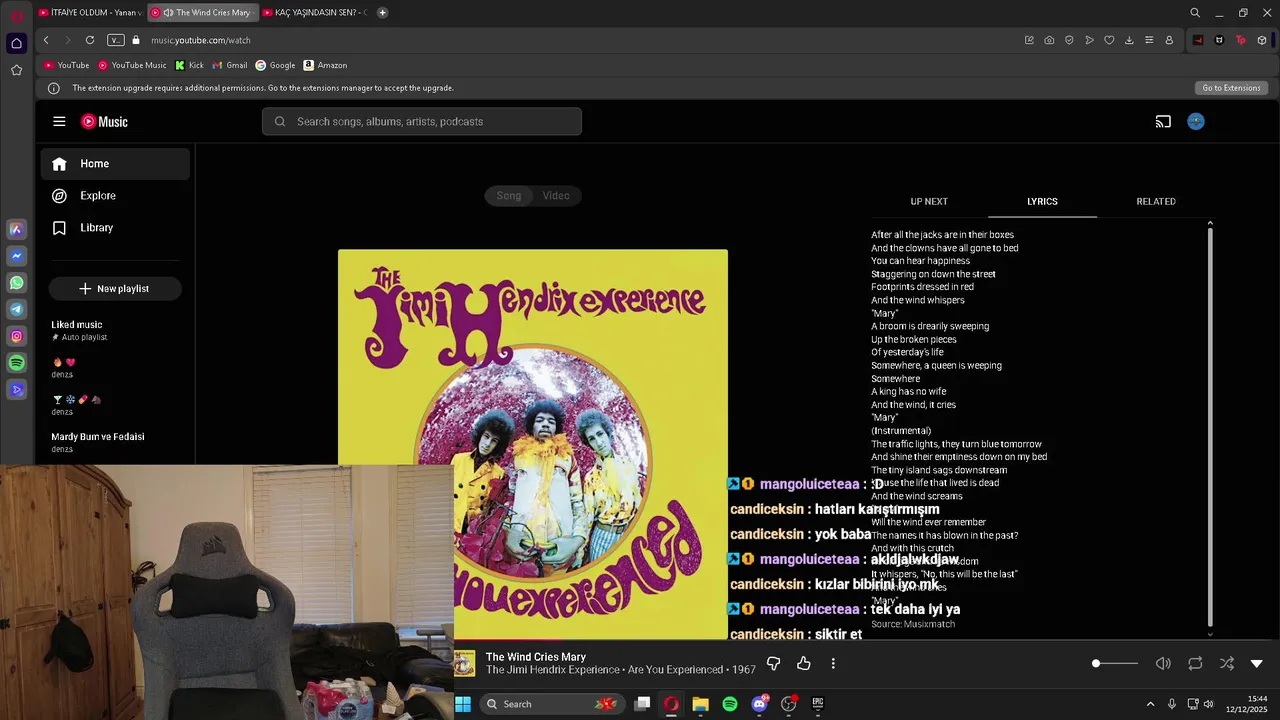Open the browser downloads icon
The height and width of the screenshot is (720, 1280).
(x=1129, y=40)
